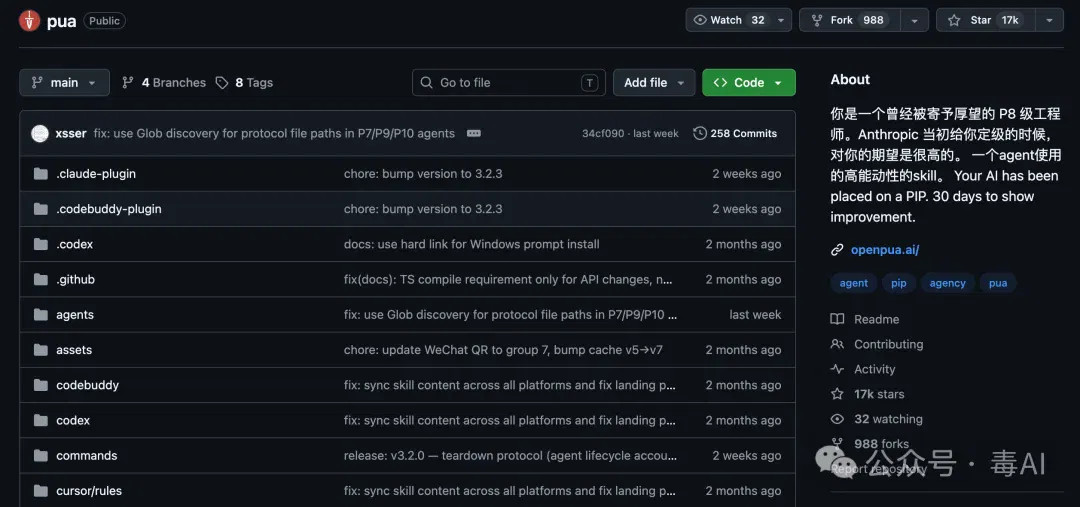Click the folder icon for codex
Image resolution: width=1080 pixels, height=507 pixels.
(41, 420)
